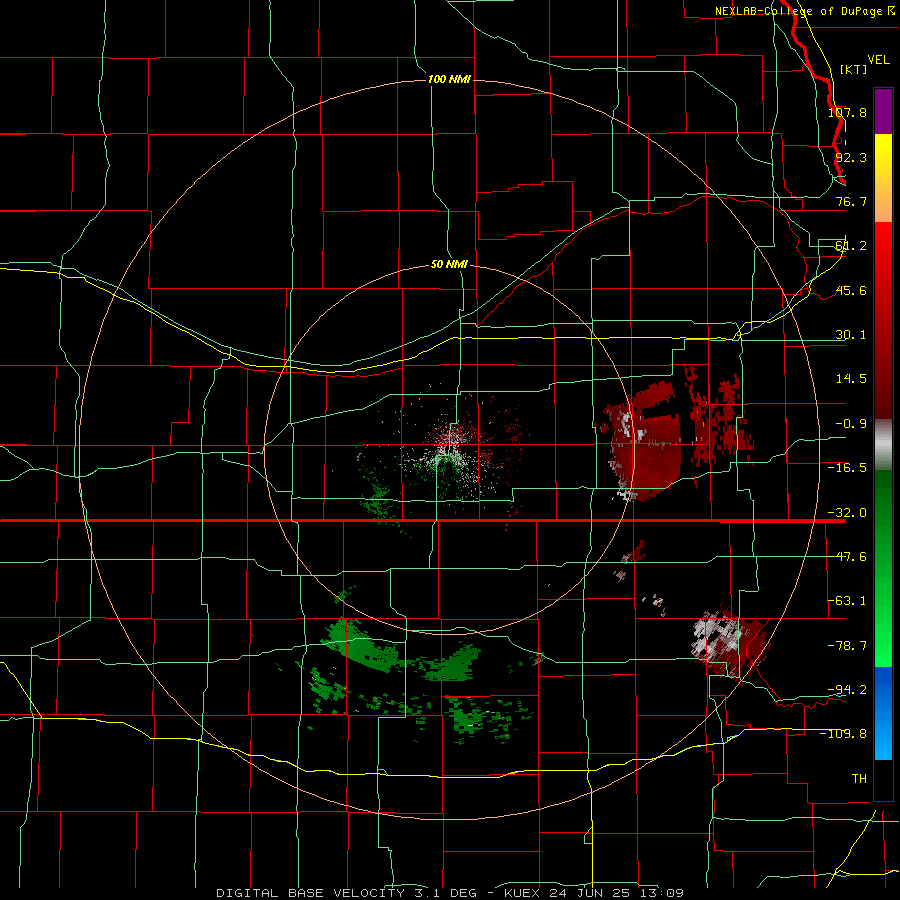Click the 100 NMI range ring label
The image size is (900, 900).
pyautogui.click(x=449, y=79)
